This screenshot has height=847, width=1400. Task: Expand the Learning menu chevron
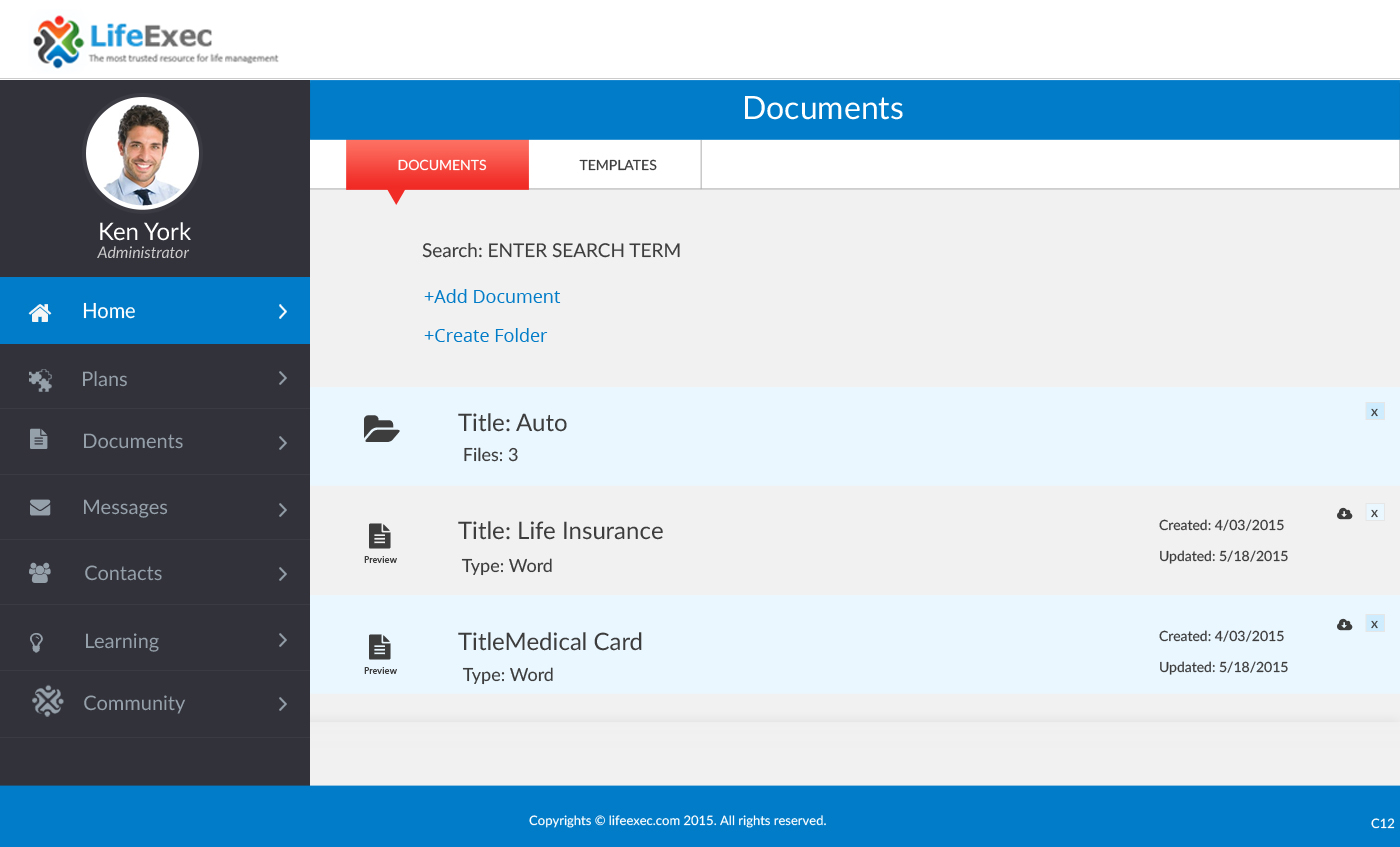tap(283, 640)
